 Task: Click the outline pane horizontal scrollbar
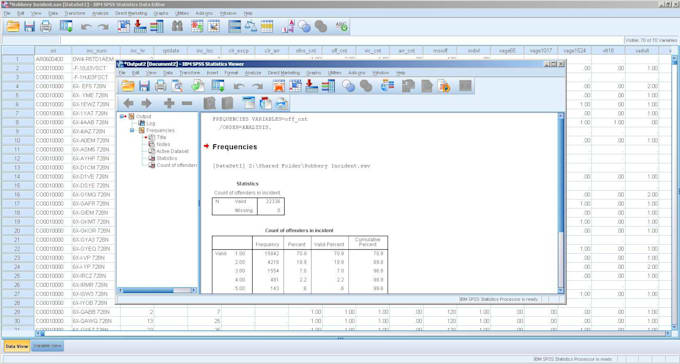tap(157, 290)
